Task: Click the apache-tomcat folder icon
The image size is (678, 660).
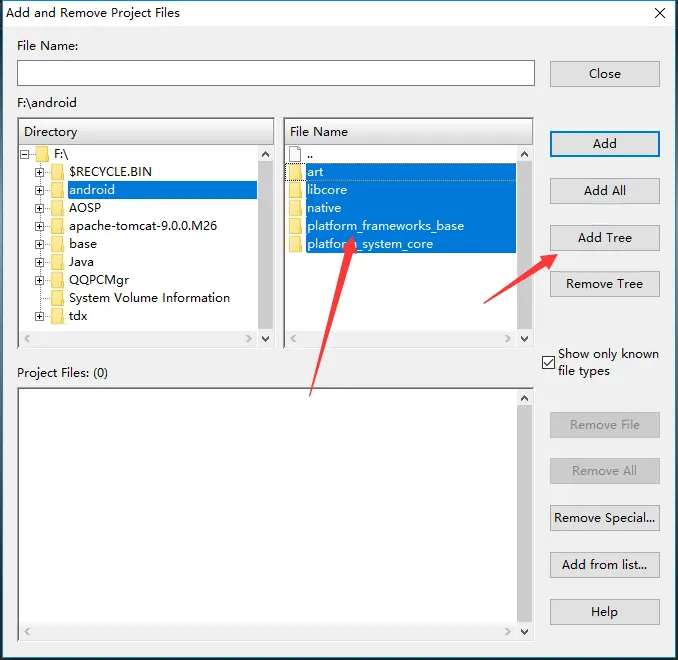Action: pyautogui.click(x=57, y=226)
